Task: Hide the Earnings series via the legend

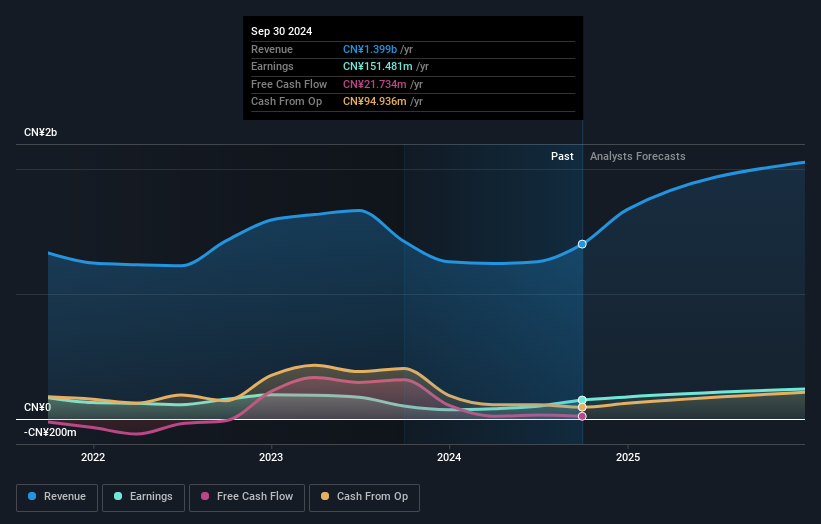Action: click(x=143, y=497)
